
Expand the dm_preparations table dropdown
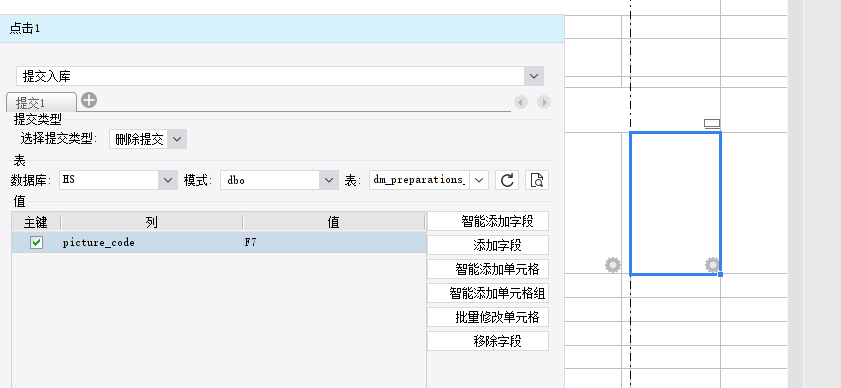[x=479, y=180]
